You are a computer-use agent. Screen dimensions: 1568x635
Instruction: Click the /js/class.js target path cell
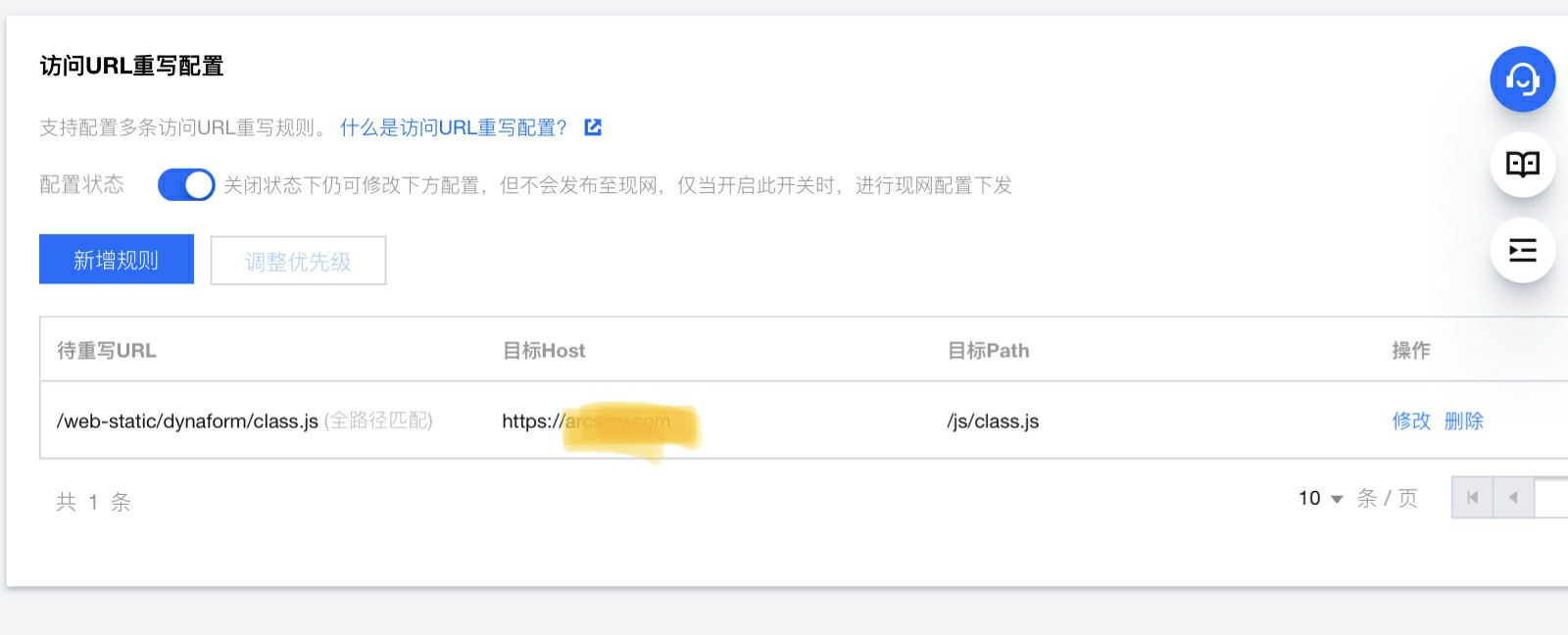(993, 421)
